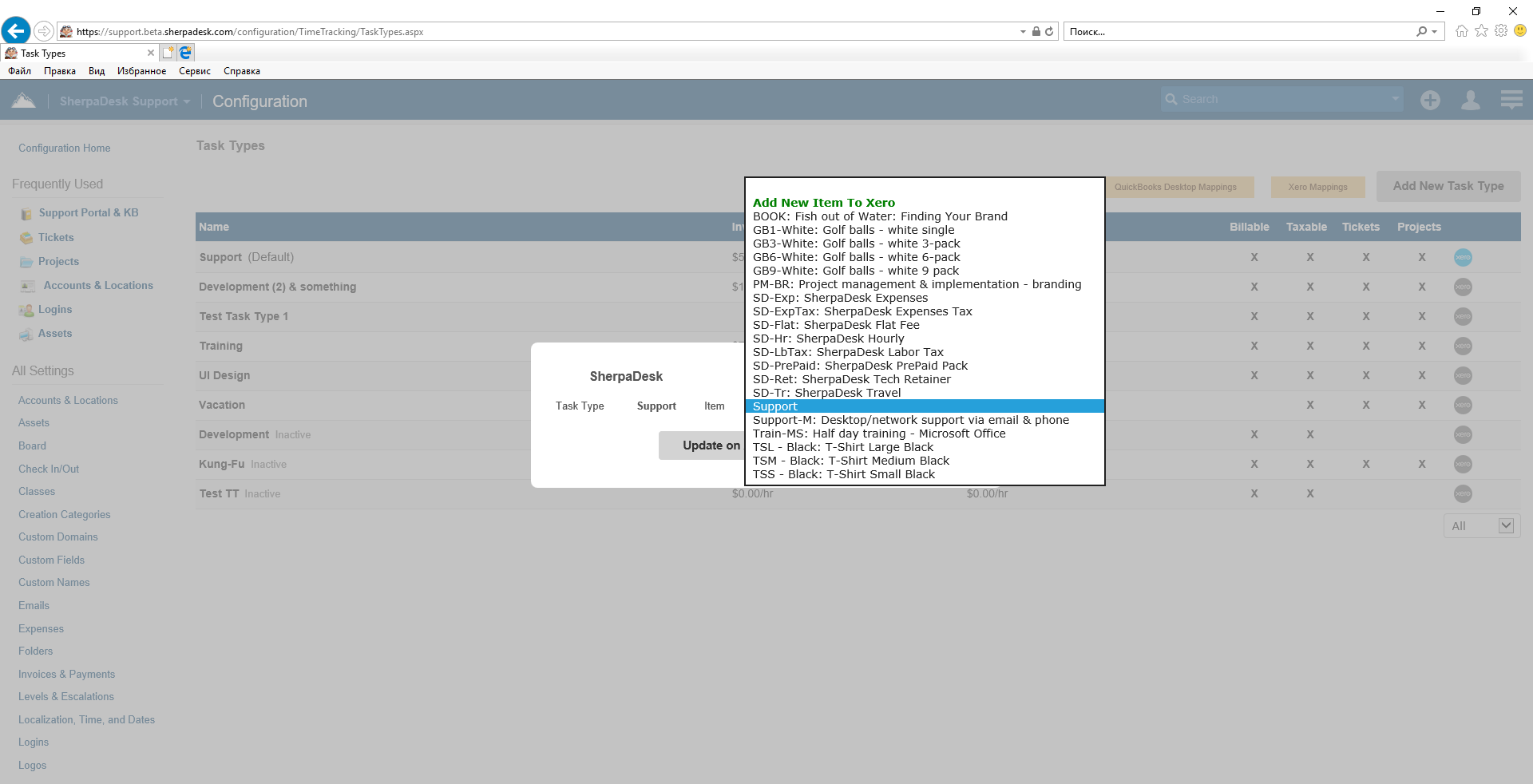Screen dimensions: 1533x784
Task: Open the Избранное browser menu
Action: [141, 71]
